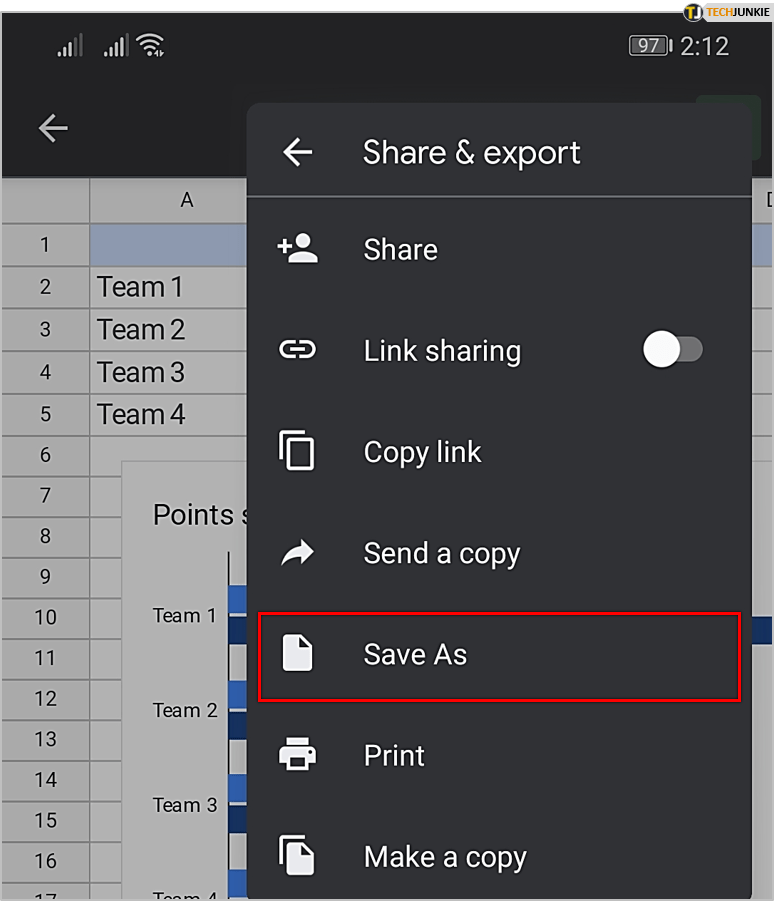This screenshot has height=901, width=778.
Task: Tap the Copy link duplicate-pages icon
Action: click(297, 452)
